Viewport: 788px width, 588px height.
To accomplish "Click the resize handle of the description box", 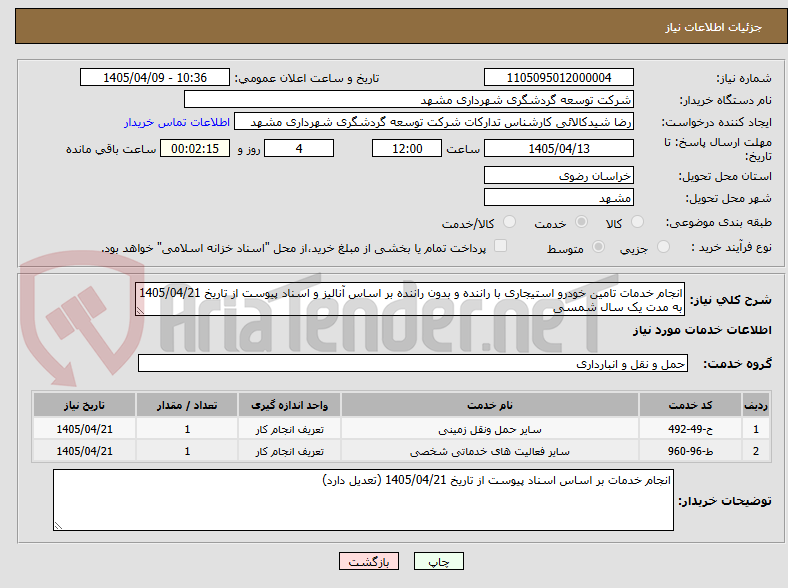I will tap(140, 311).
